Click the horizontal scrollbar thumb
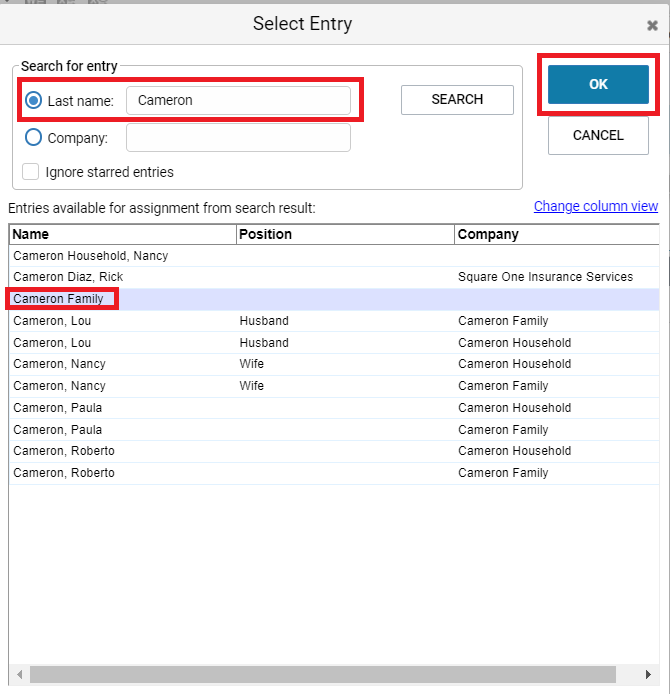This screenshot has width=670, height=694. pyautogui.click(x=323, y=675)
